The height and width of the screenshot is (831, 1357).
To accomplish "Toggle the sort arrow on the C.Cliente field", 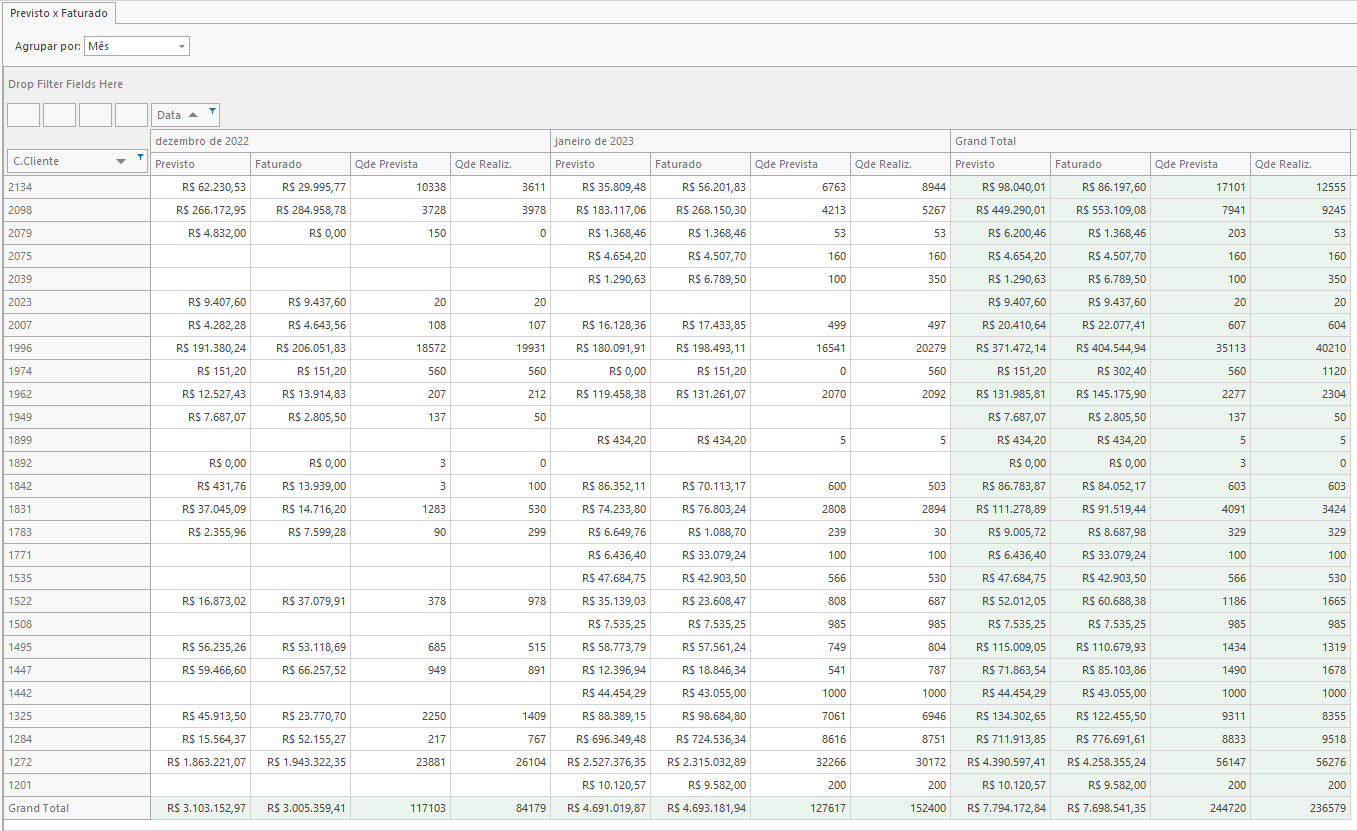I will tap(121, 161).
